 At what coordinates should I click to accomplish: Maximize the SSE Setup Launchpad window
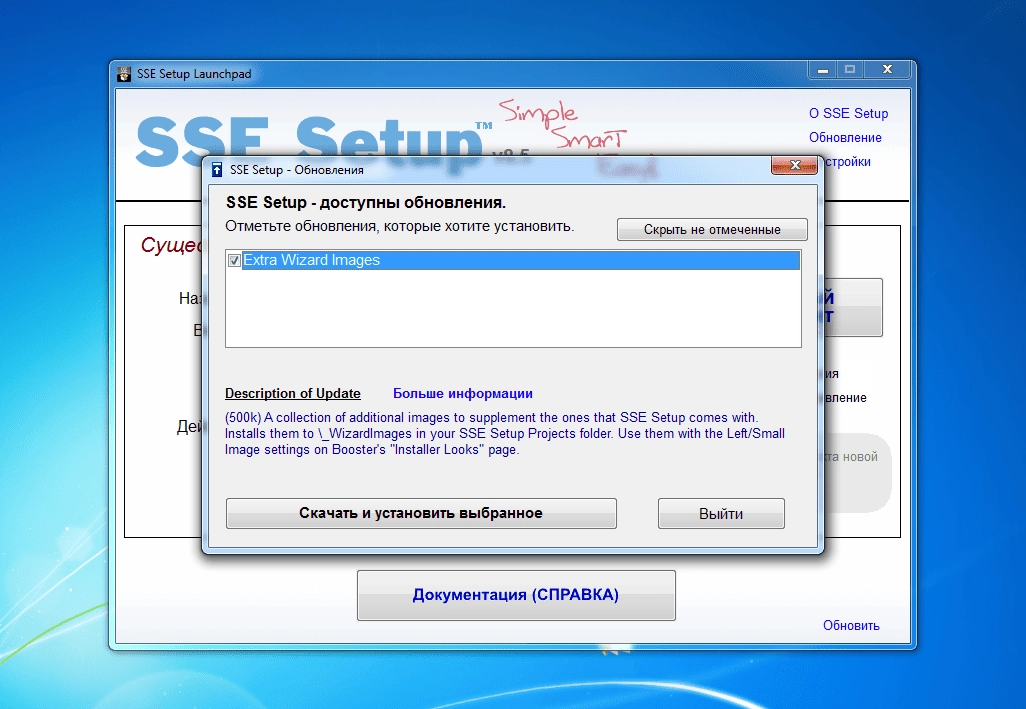[850, 69]
